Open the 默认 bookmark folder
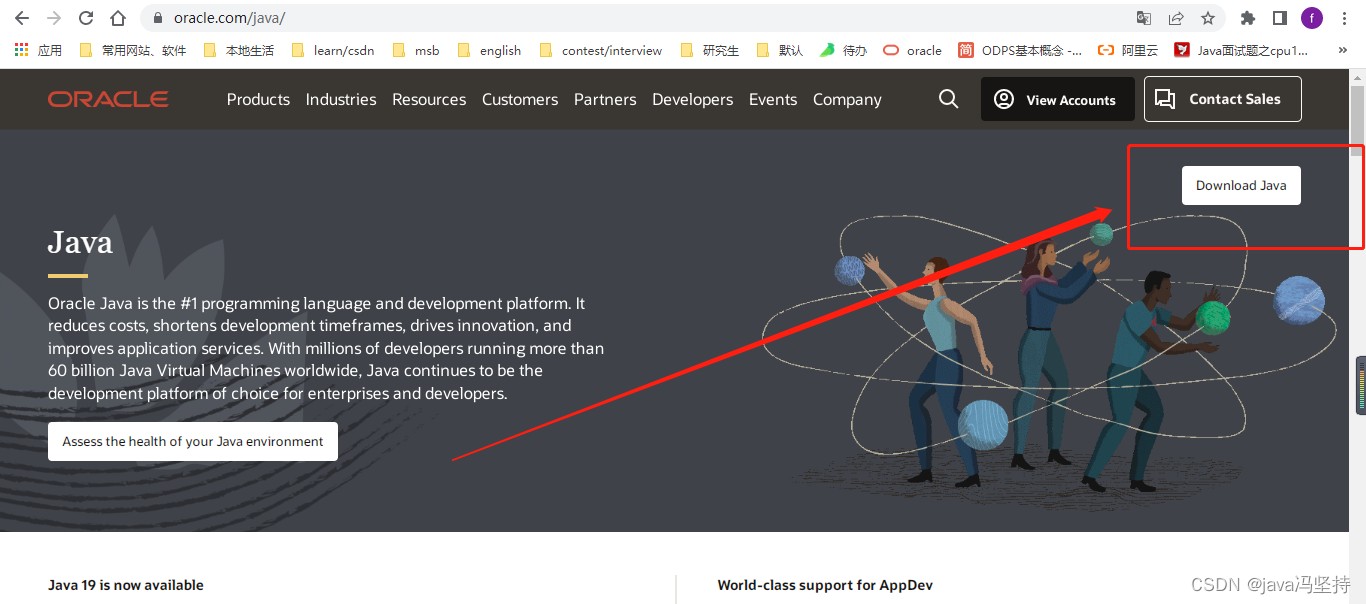 [780, 50]
